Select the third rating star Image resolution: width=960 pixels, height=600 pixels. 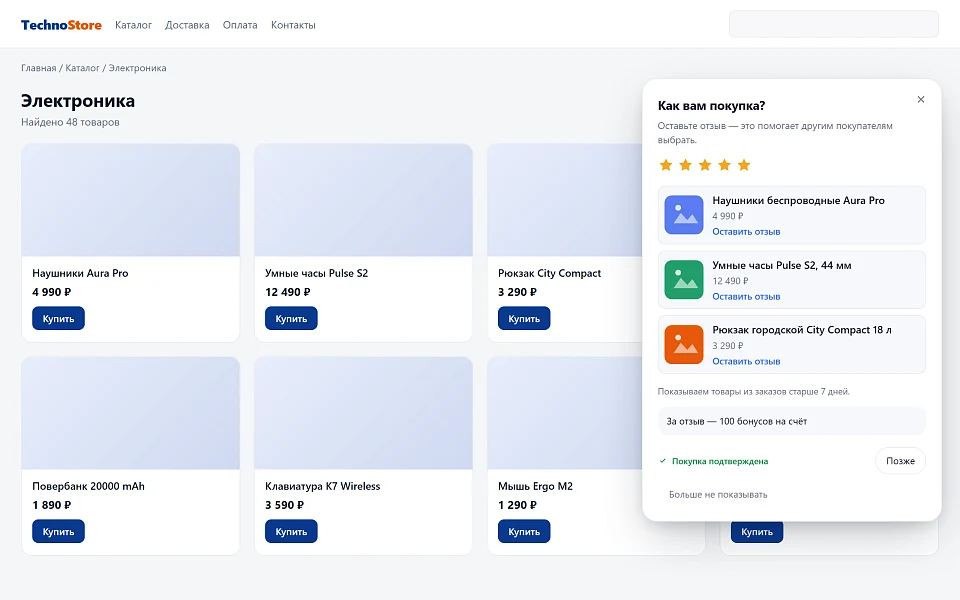point(705,165)
